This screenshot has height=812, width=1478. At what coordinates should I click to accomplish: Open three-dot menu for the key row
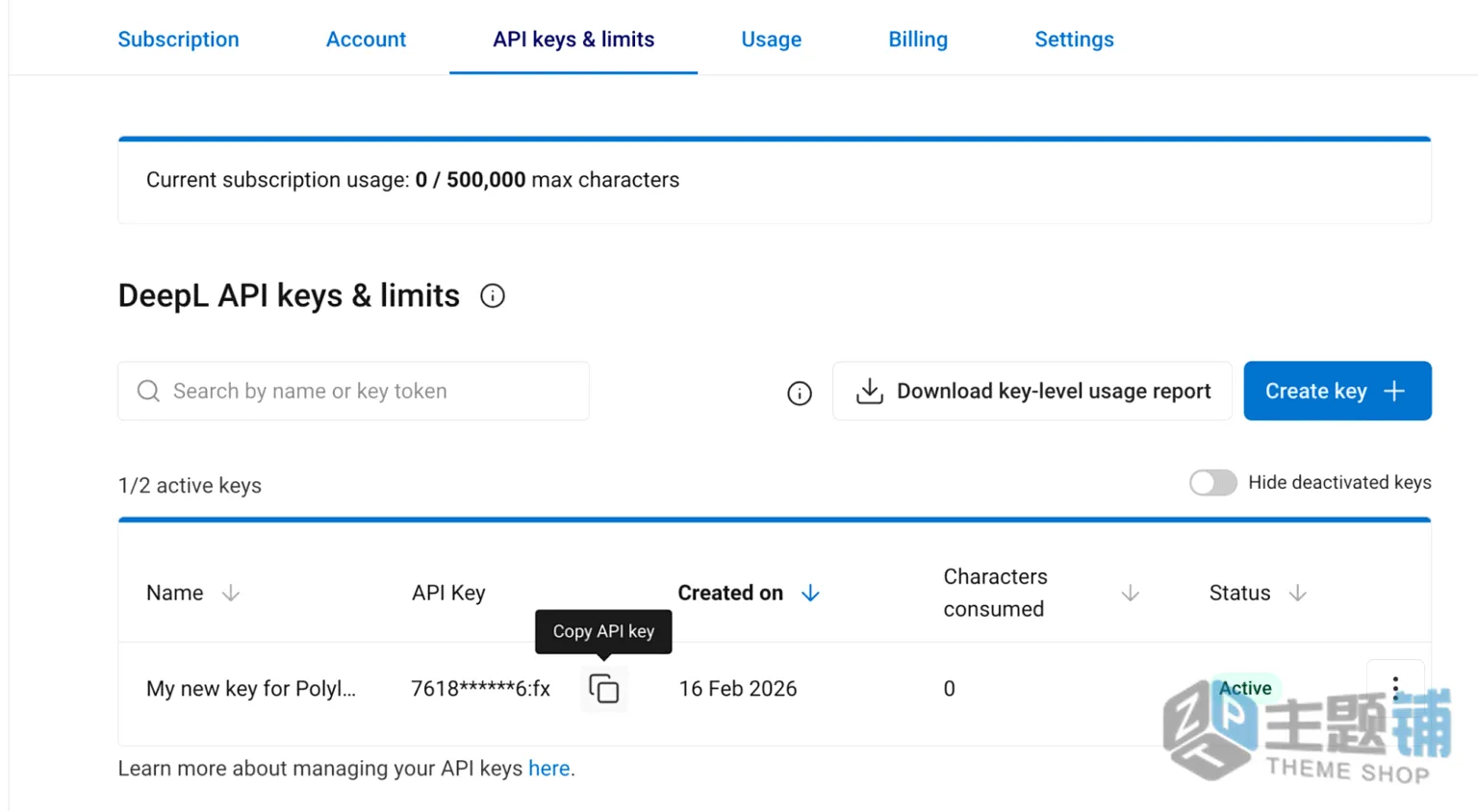point(1395,688)
